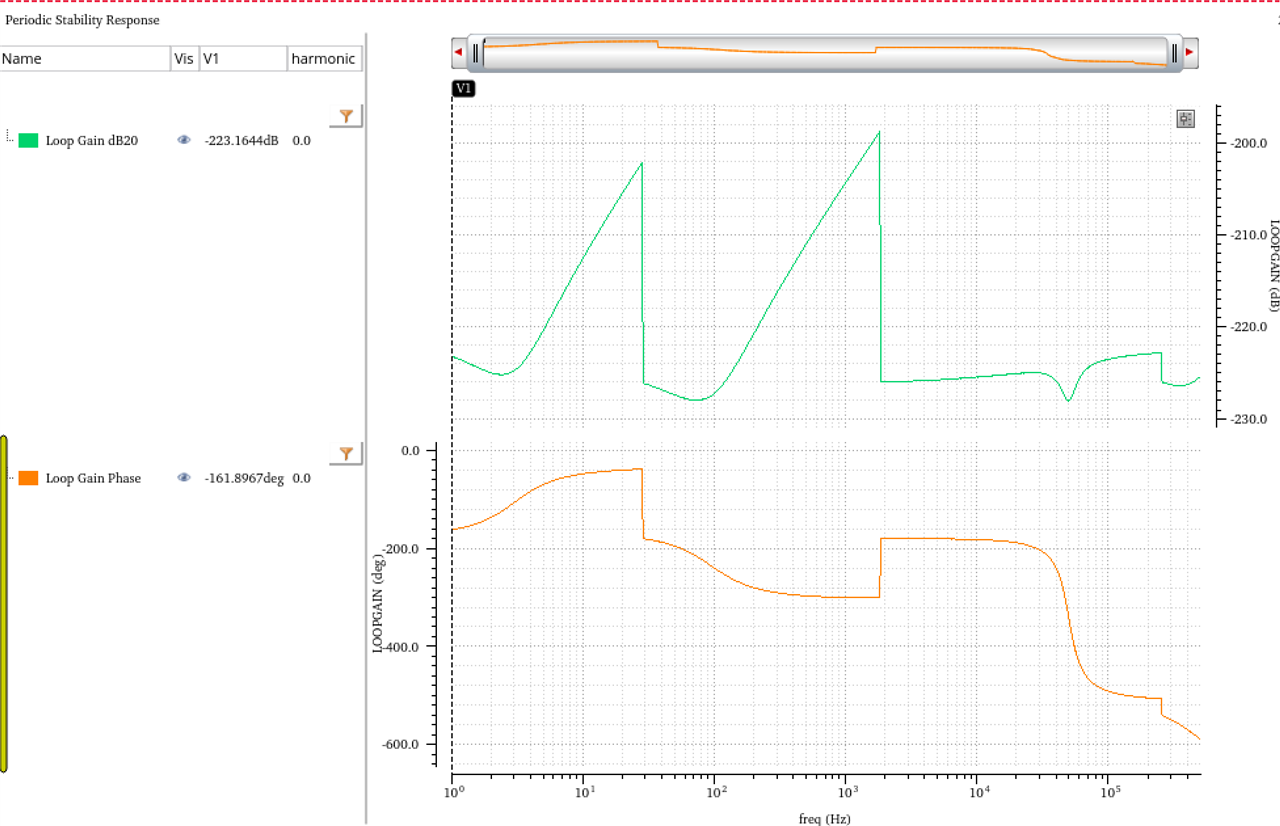The width and height of the screenshot is (1280, 826).
Task: Click the yellow vertical bar at left edge
Action: (4, 604)
